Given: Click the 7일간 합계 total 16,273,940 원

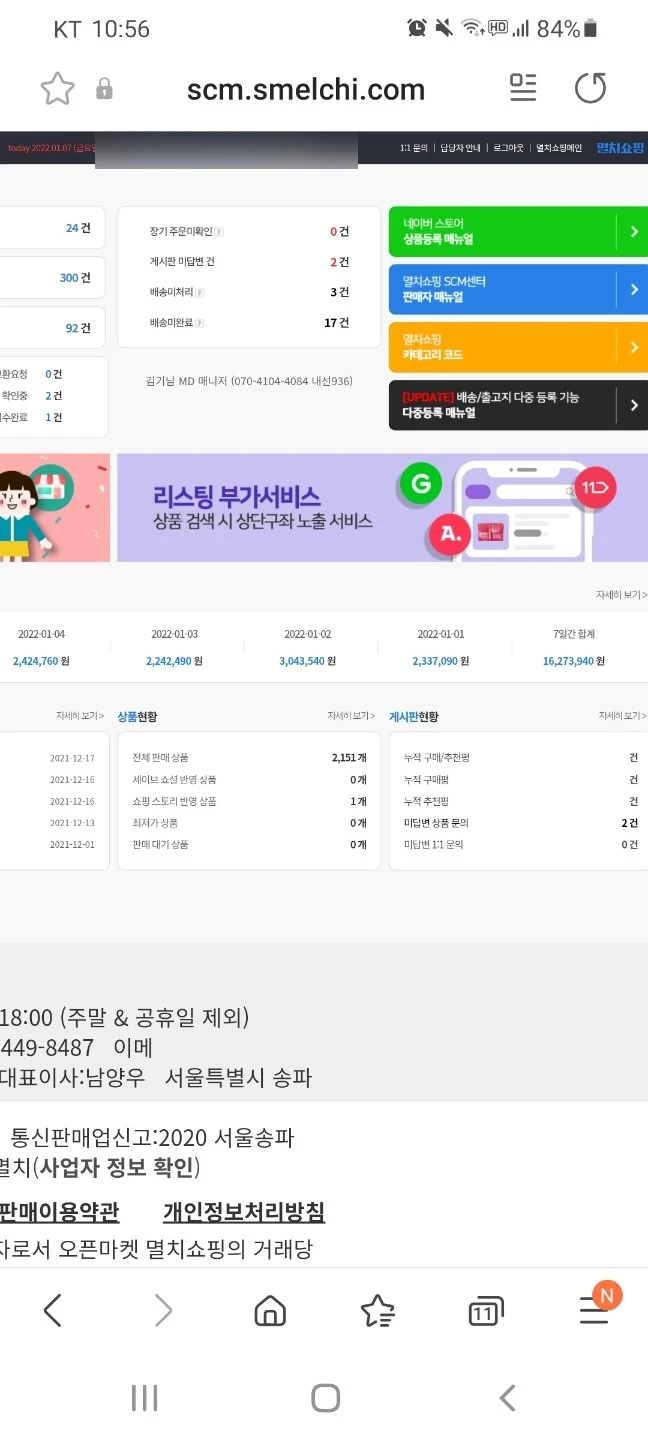Looking at the screenshot, I should [x=574, y=661].
